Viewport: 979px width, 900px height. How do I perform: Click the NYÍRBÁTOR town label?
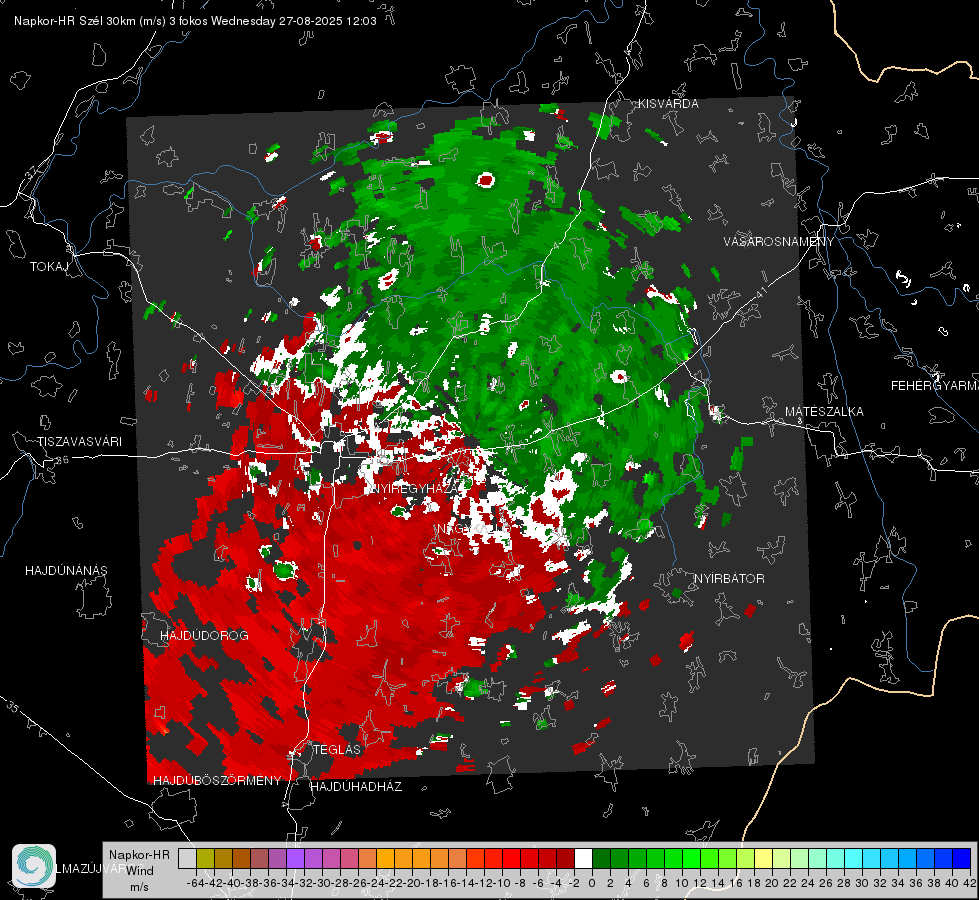pyautogui.click(x=729, y=578)
